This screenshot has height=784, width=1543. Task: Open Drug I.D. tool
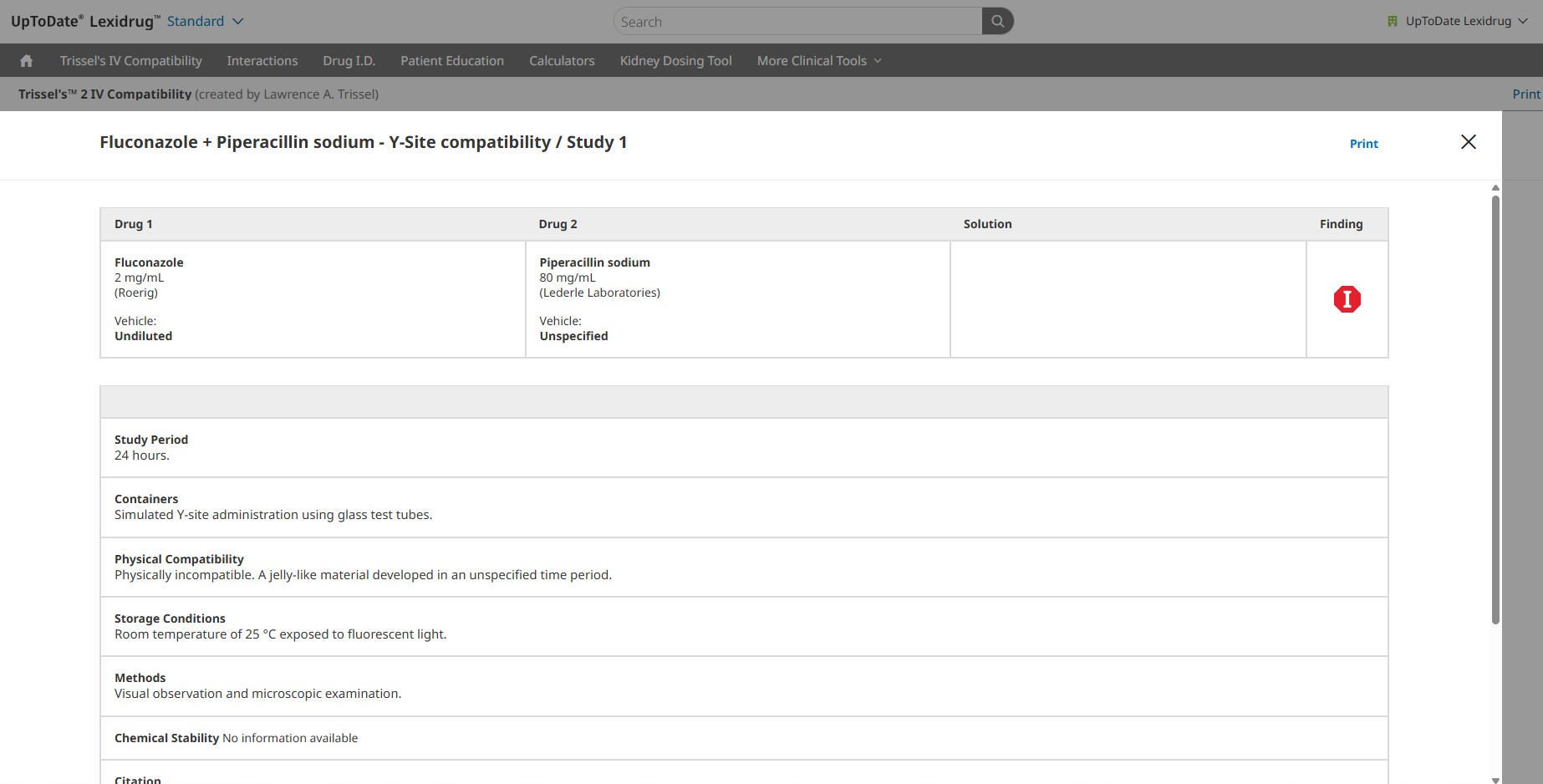[x=349, y=61]
